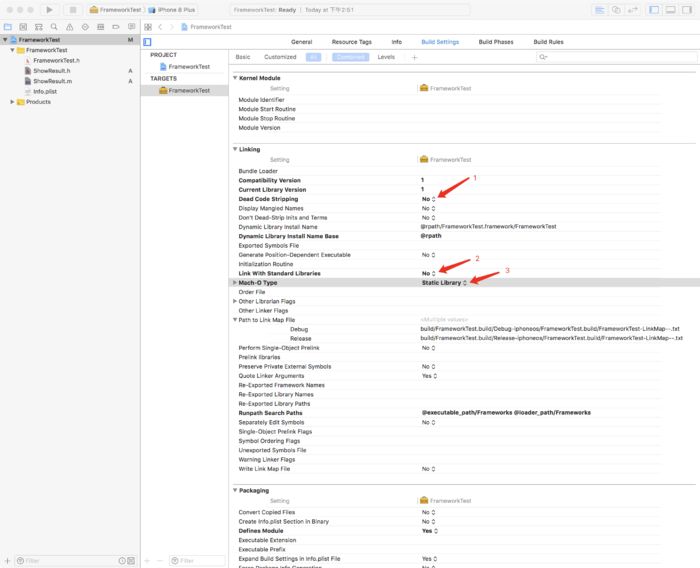Open the Debug navigator
700x568 pixels.
(100, 27)
